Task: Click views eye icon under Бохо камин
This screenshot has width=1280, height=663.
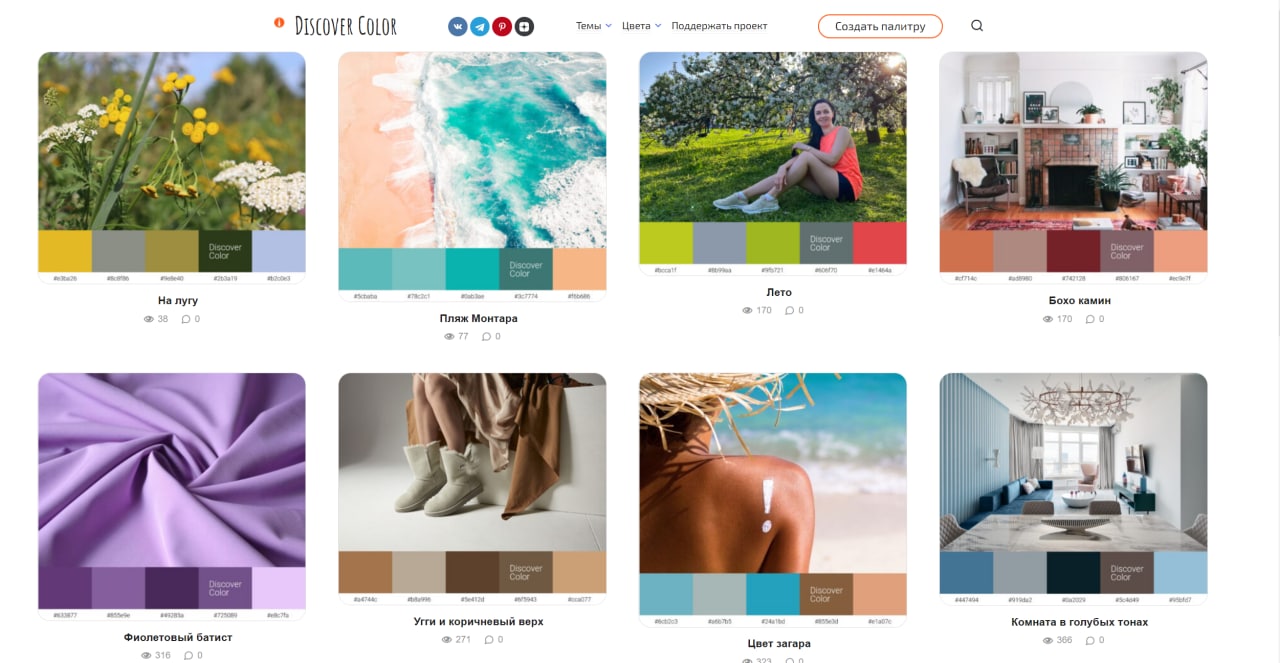Action: pos(1048,319)
